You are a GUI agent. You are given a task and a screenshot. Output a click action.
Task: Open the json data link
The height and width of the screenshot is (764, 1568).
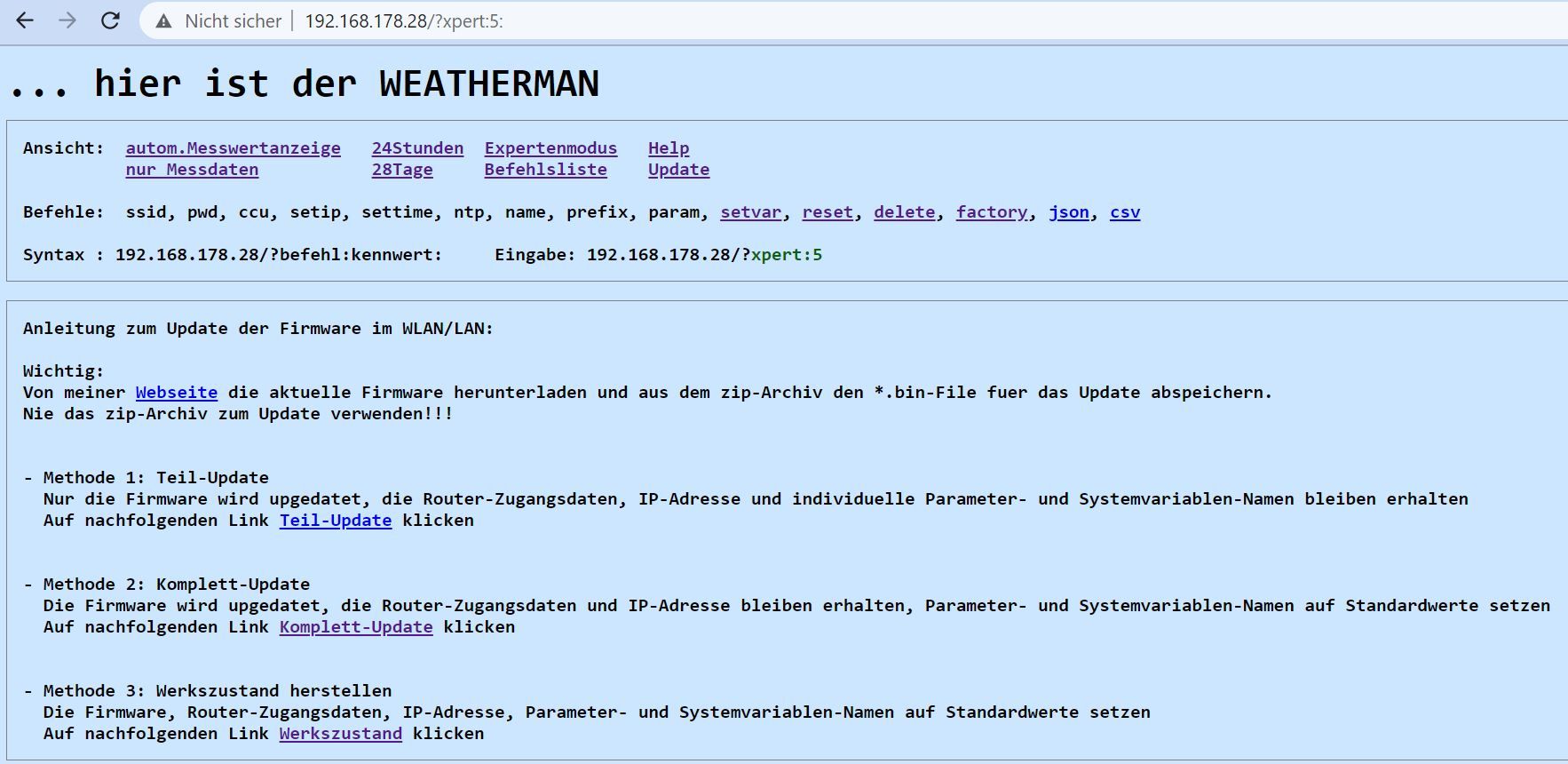coord(1069,212)
